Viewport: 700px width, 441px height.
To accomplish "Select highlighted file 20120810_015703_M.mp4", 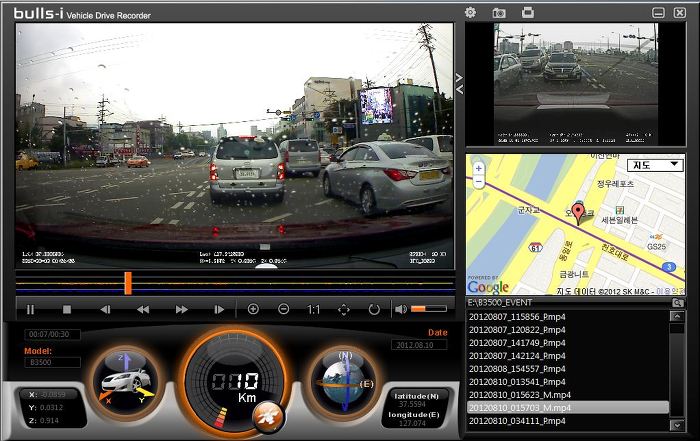I will (x=567, y=408).
